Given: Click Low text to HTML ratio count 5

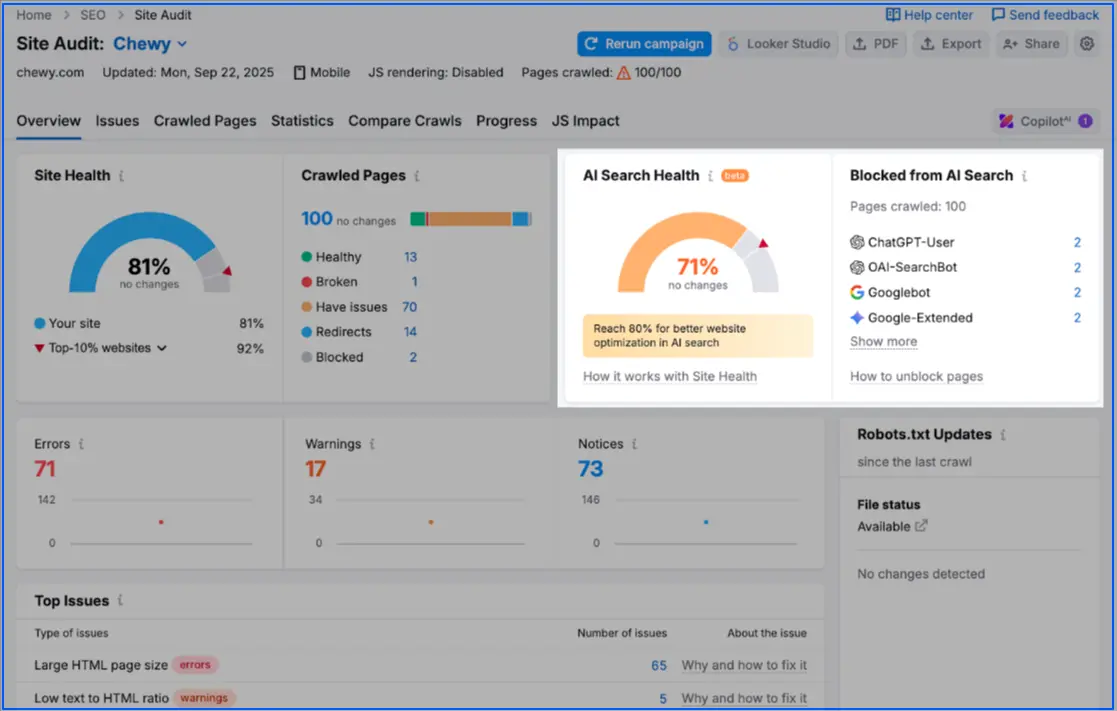Looking at the screenshot, I should [x=663, y=699].
